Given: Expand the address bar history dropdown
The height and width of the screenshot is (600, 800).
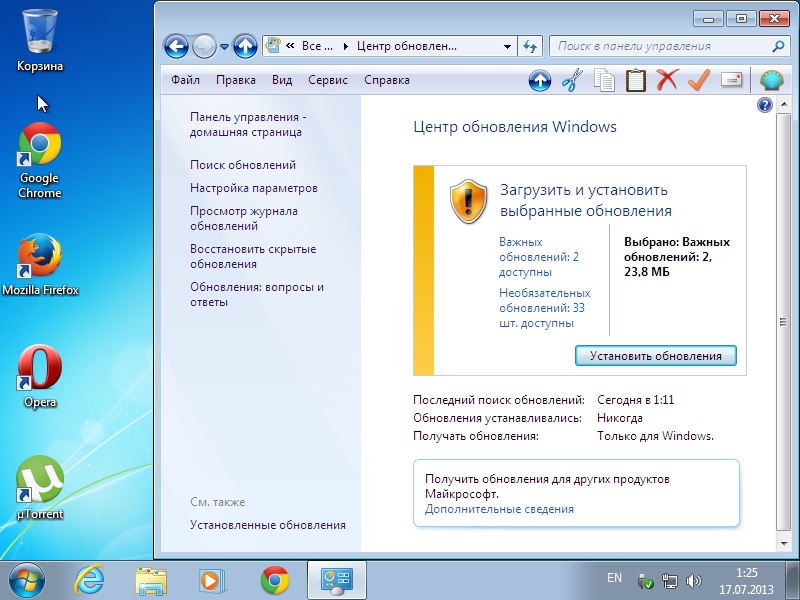Looking at the screenshot, I should pos(507,46).
